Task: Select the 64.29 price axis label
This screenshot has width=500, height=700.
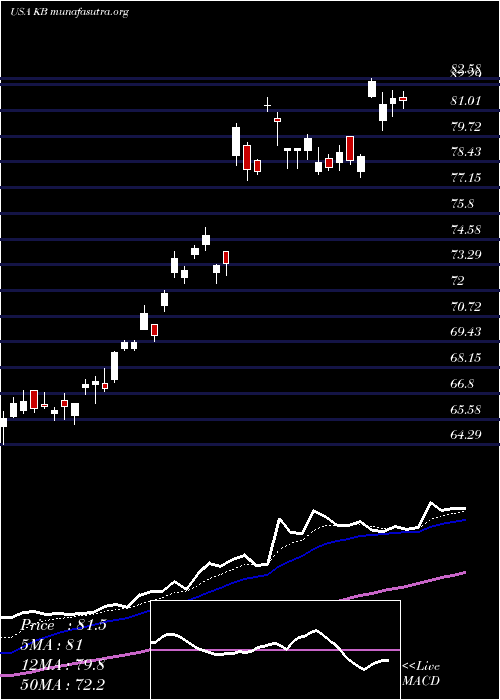Action: point(466,433)
